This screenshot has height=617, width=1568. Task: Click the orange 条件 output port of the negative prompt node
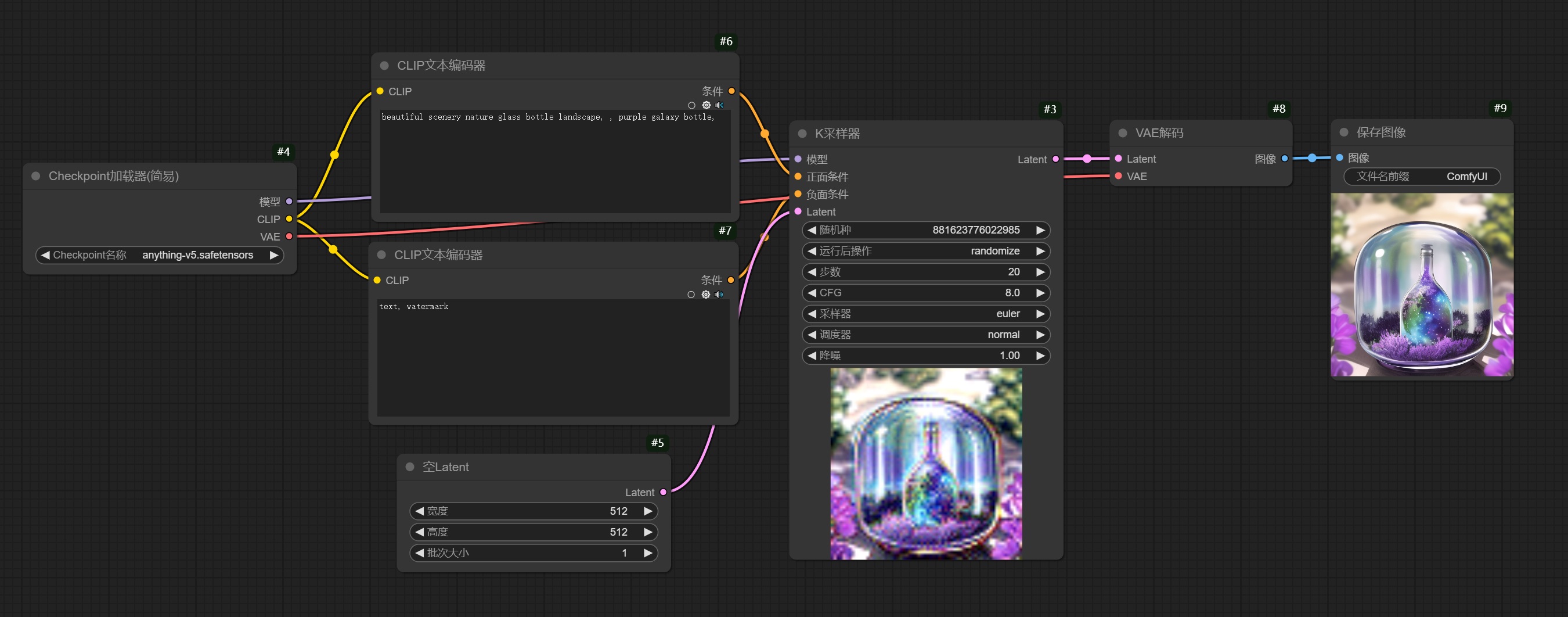coord(731,280)
